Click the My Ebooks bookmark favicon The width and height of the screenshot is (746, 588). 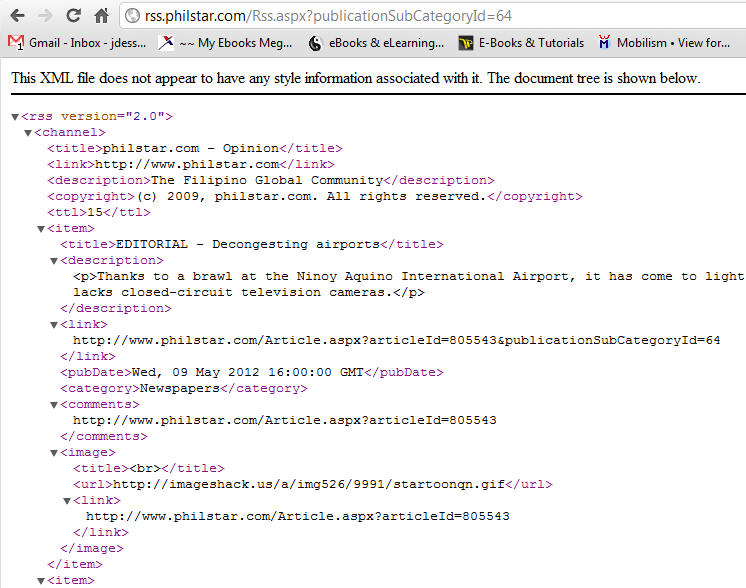(x=166, y=43)
